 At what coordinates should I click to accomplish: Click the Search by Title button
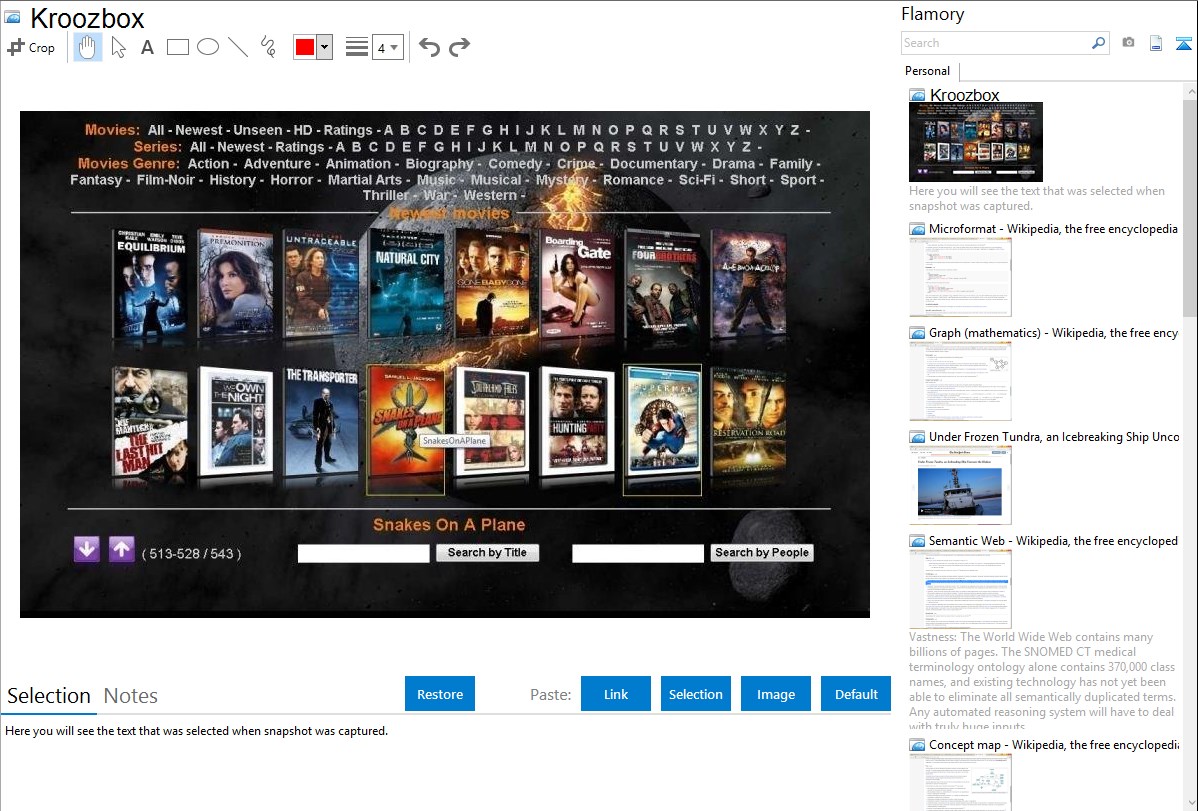point(487,553)
